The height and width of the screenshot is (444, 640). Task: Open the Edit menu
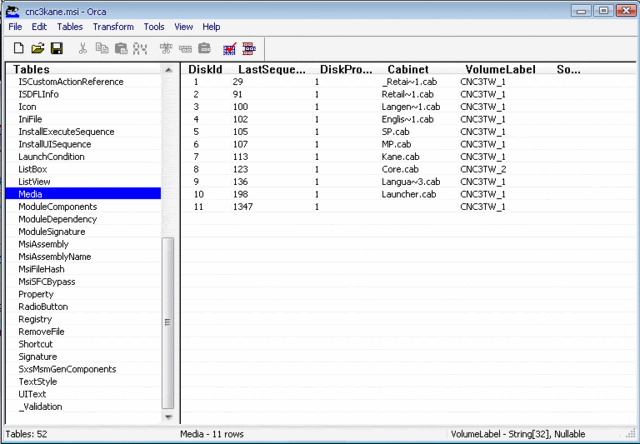tap(39, 27)
